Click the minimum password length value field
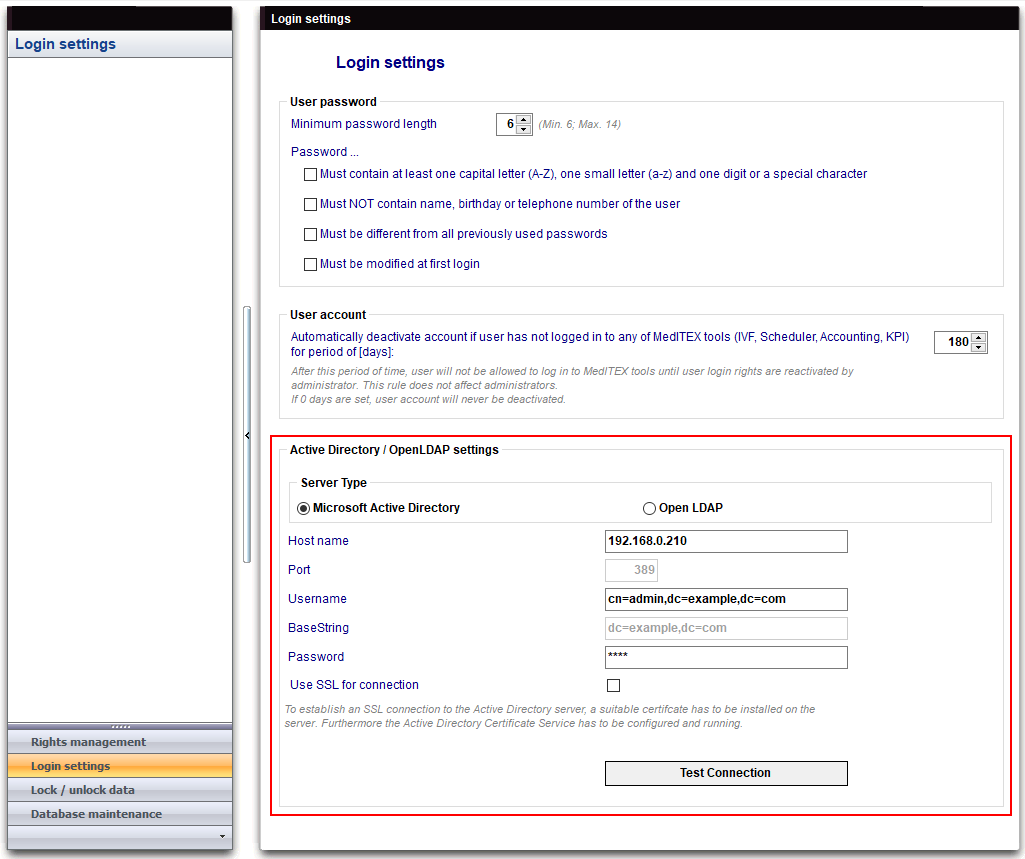 [x=507, y=124]
